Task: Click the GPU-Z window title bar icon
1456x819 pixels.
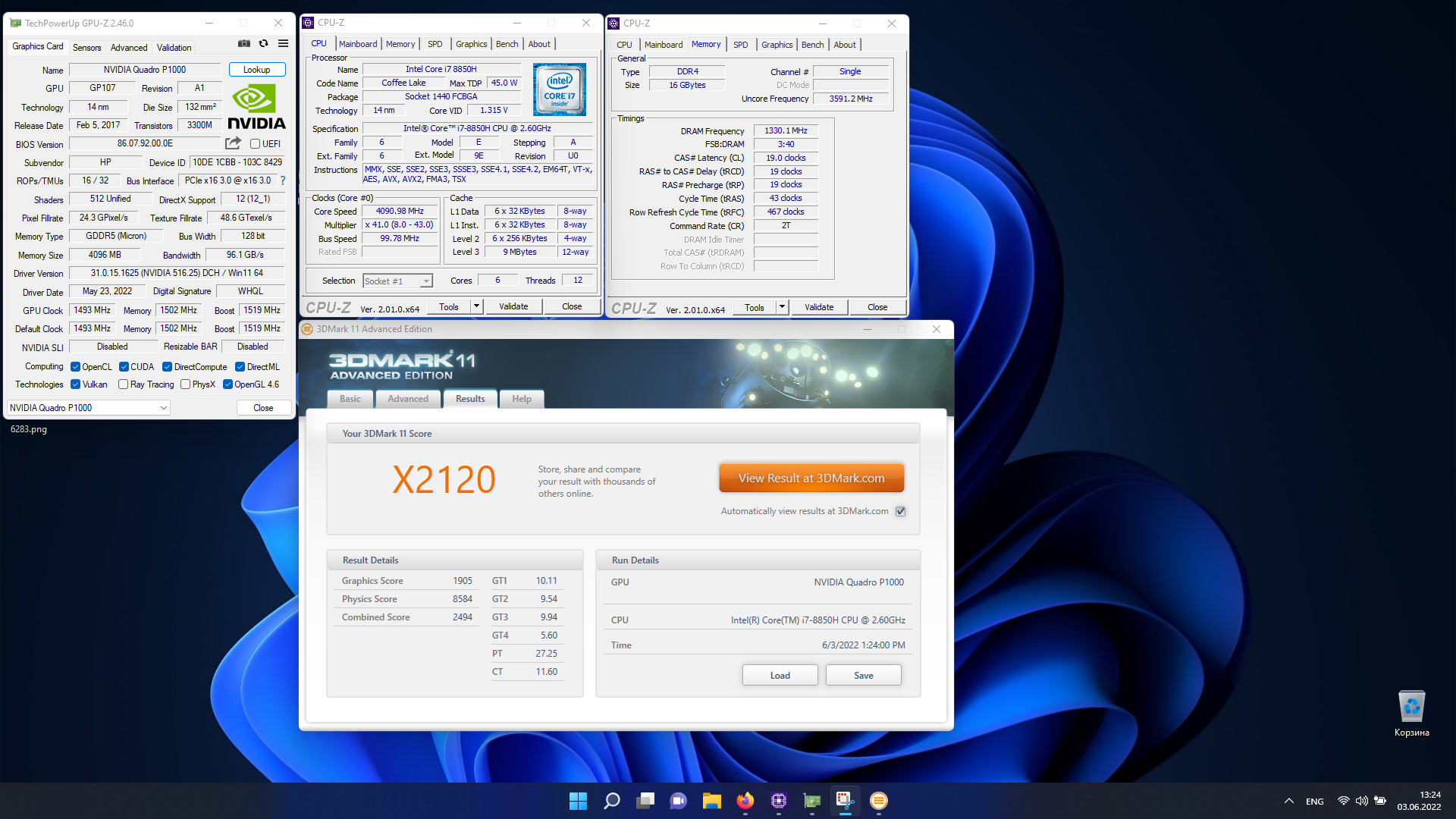Action: point(15,24)
